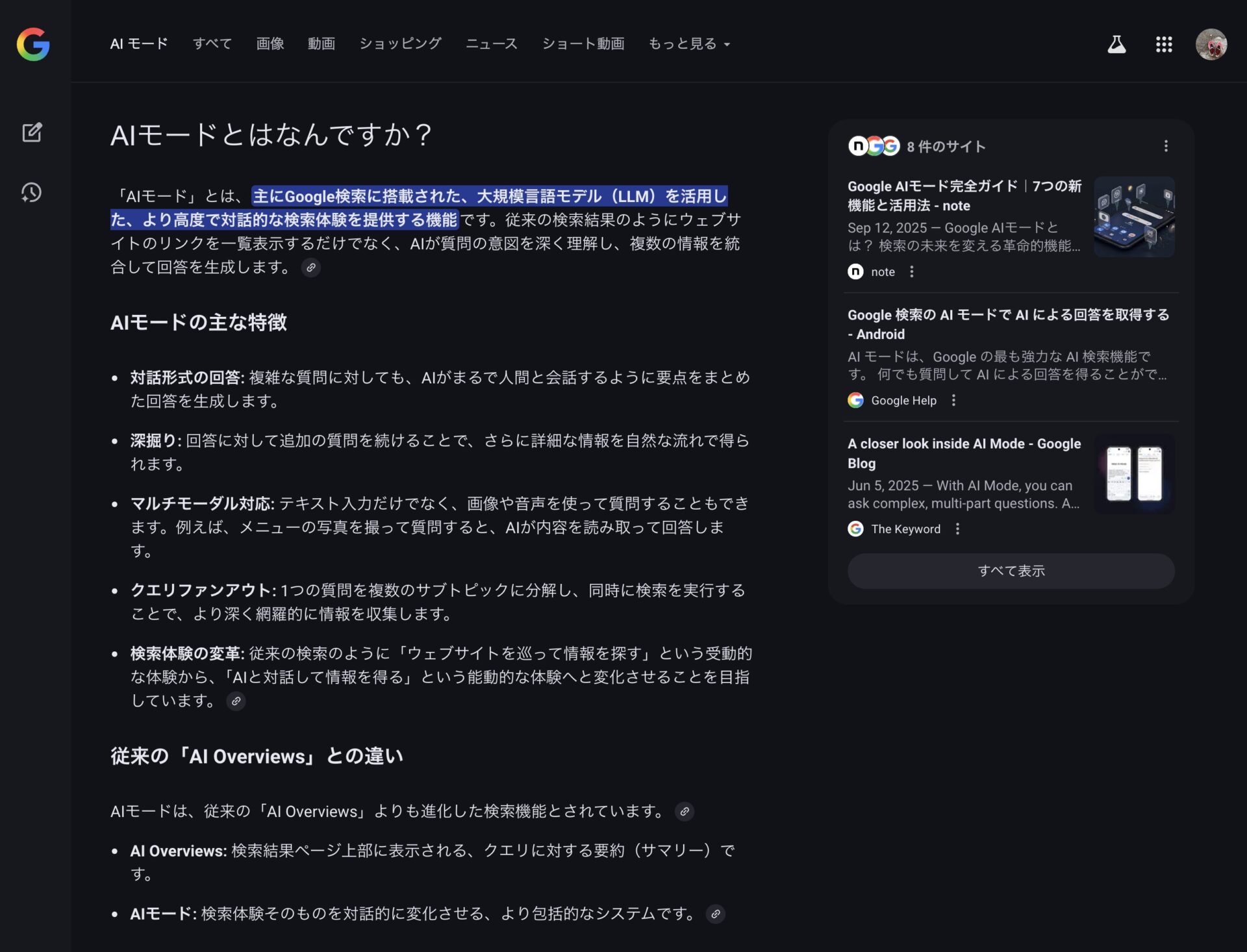Click the 対話形式の回答 bullet label
Image resolution: width=1247 pixels, height=952 pixels.
tap(187, 377)
